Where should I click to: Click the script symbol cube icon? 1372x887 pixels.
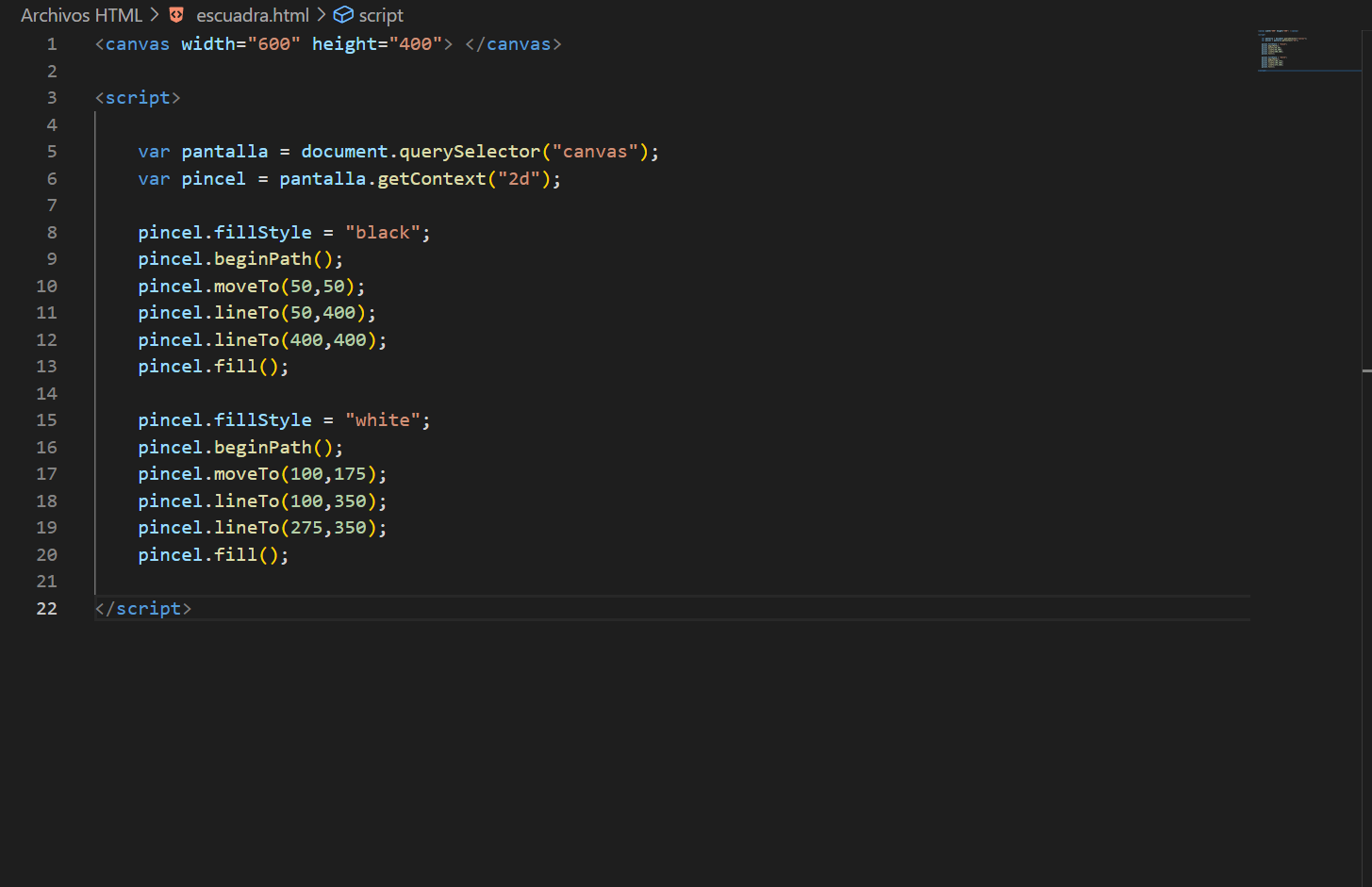[343, 15]
